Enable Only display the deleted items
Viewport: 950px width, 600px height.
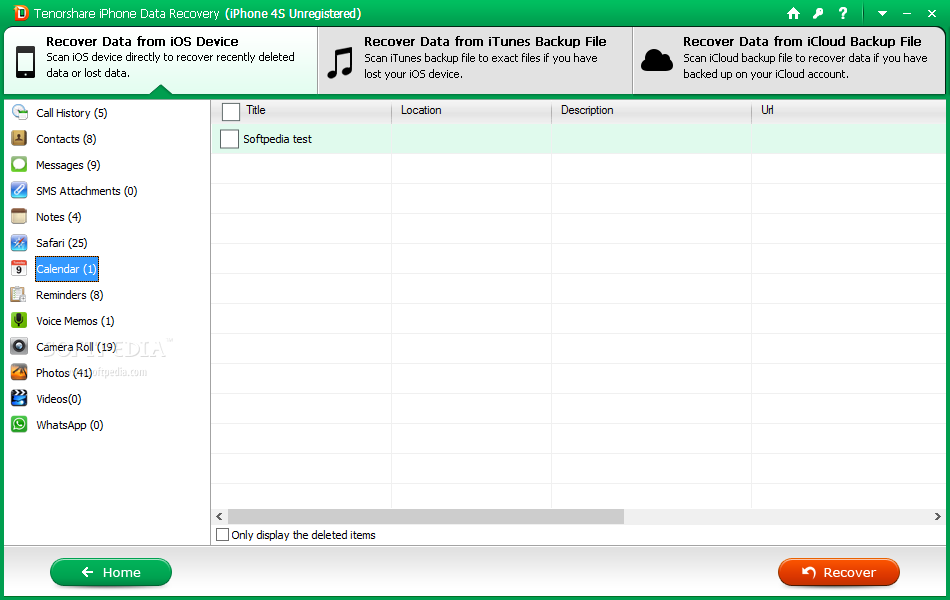point(222,535)
